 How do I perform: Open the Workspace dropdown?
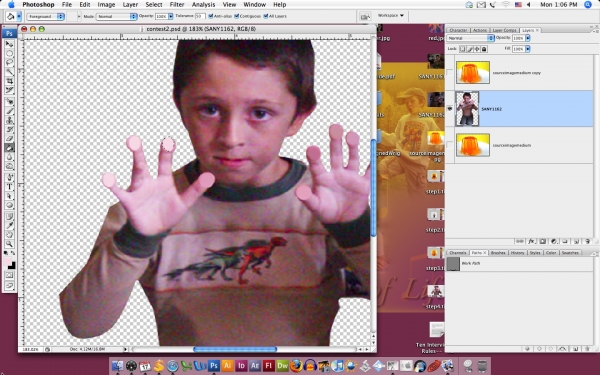(391, 16)
